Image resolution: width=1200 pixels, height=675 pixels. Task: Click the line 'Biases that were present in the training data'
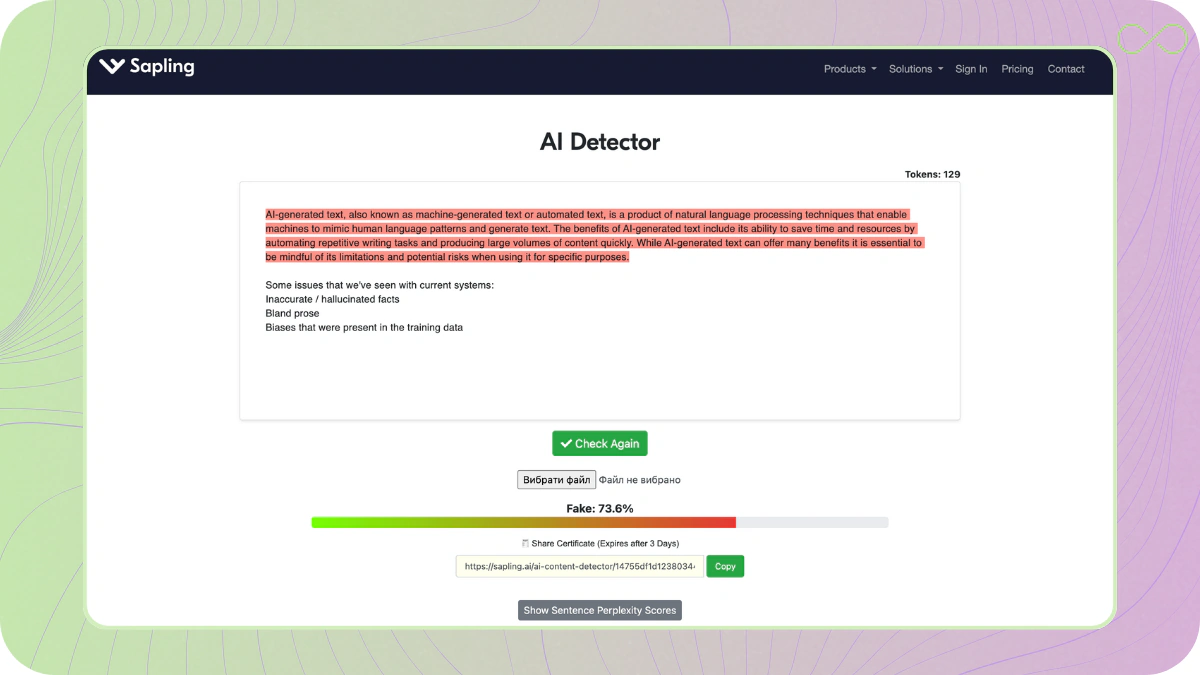coord(364,327)
